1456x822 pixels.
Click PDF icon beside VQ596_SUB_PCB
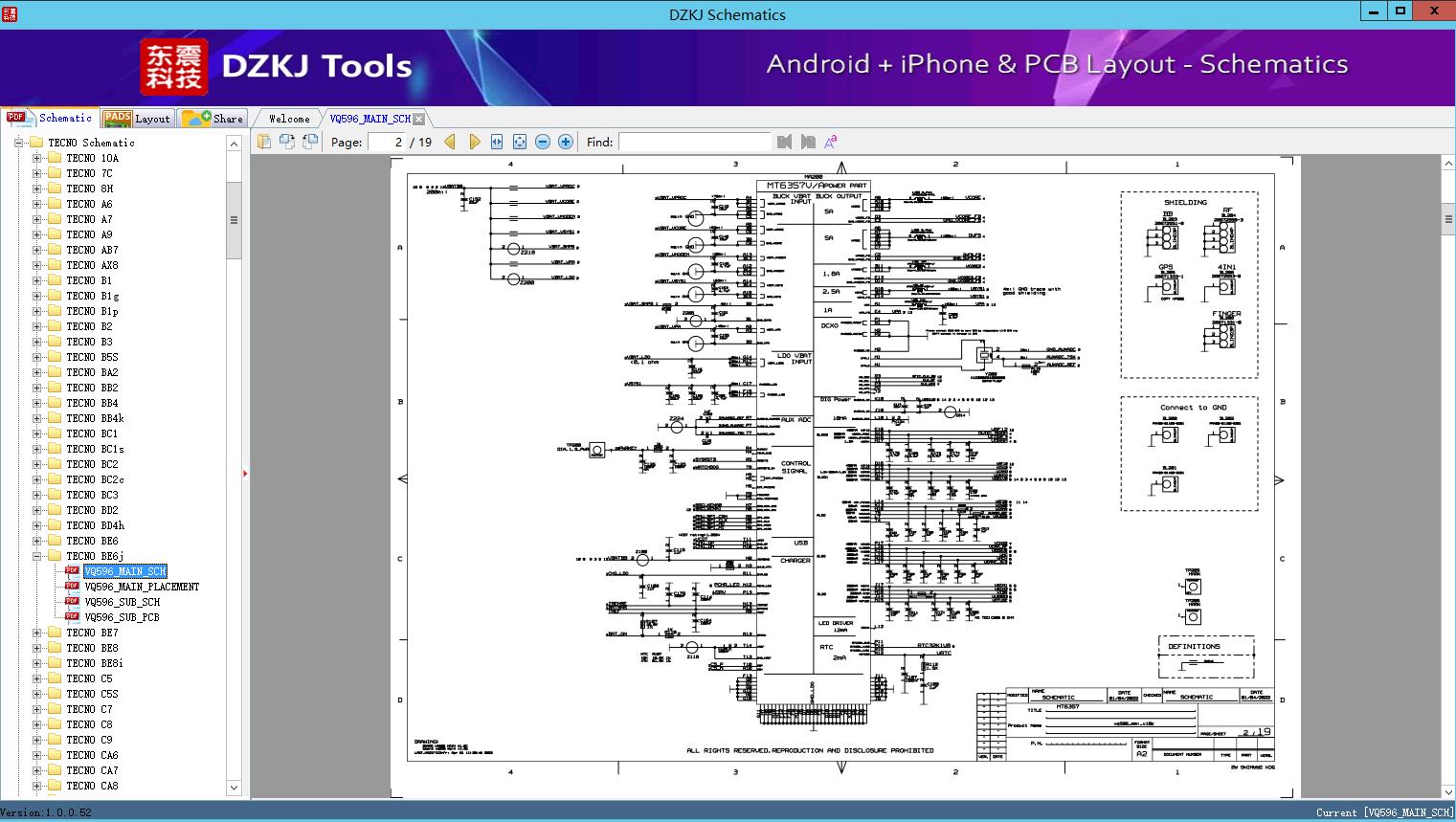click(72, 616)
